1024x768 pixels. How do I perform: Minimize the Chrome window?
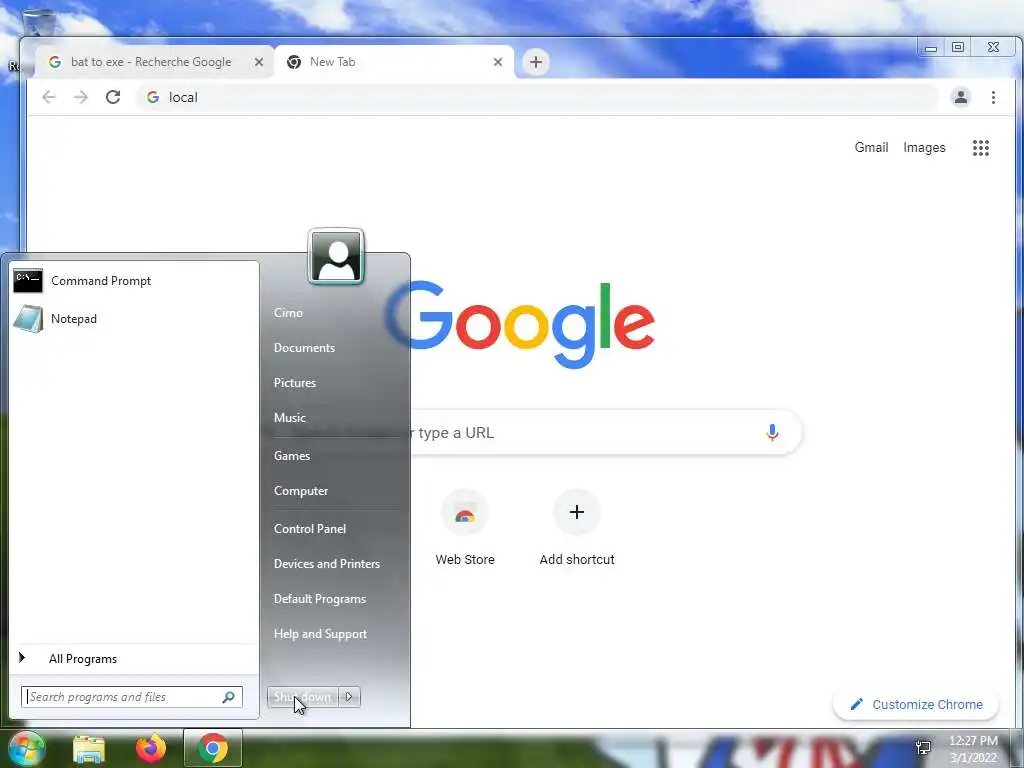[931, 48]
